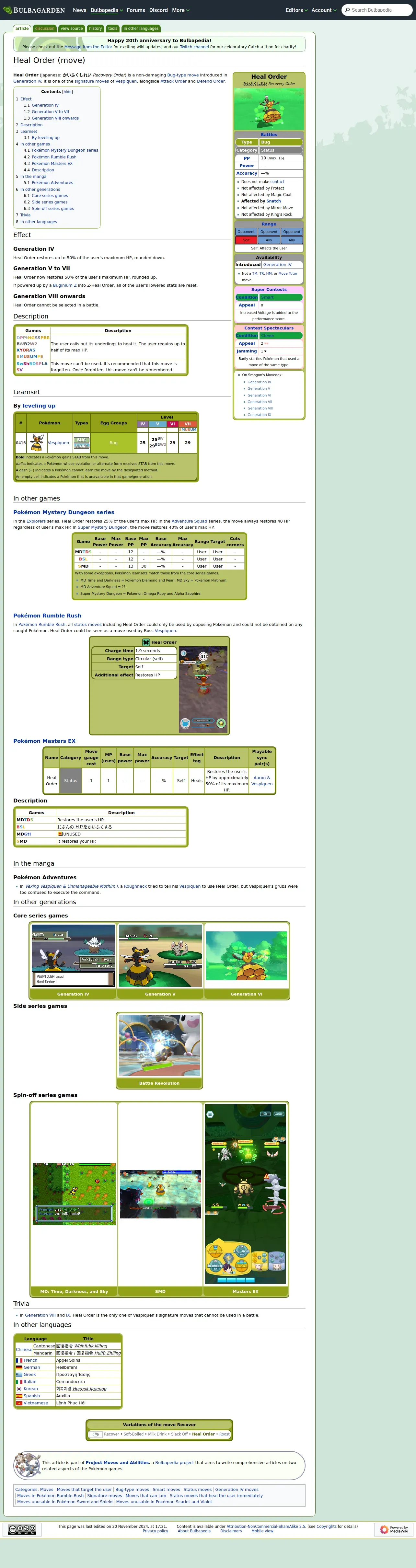Click the Recover variations move icon
The height and width of the screenshot is (1568, 416).
[96, 1434]
